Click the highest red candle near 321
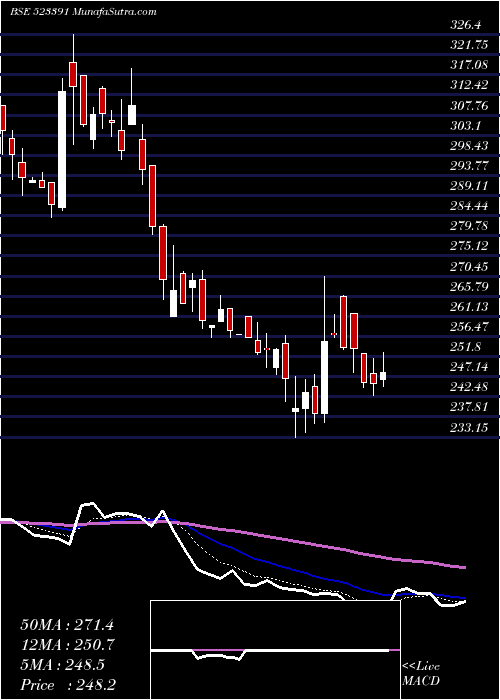This screenshot has height=700, width=500. point(73,74)
